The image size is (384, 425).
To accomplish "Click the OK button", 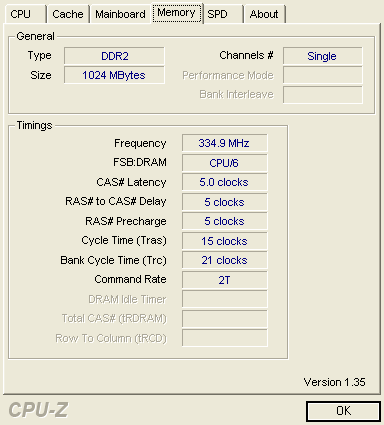I will (x=343, y=411).
